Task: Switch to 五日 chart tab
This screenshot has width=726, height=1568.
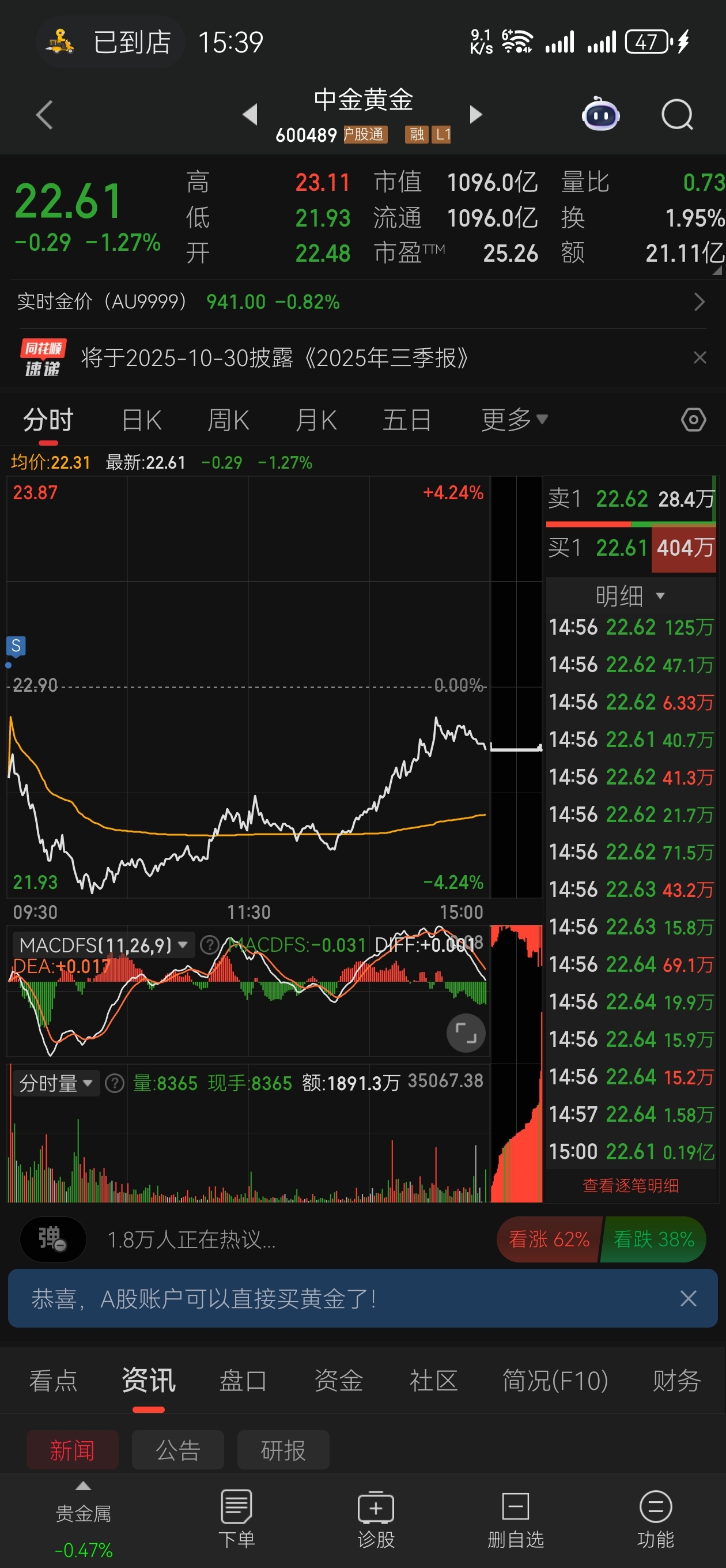Action: (407, 420)
